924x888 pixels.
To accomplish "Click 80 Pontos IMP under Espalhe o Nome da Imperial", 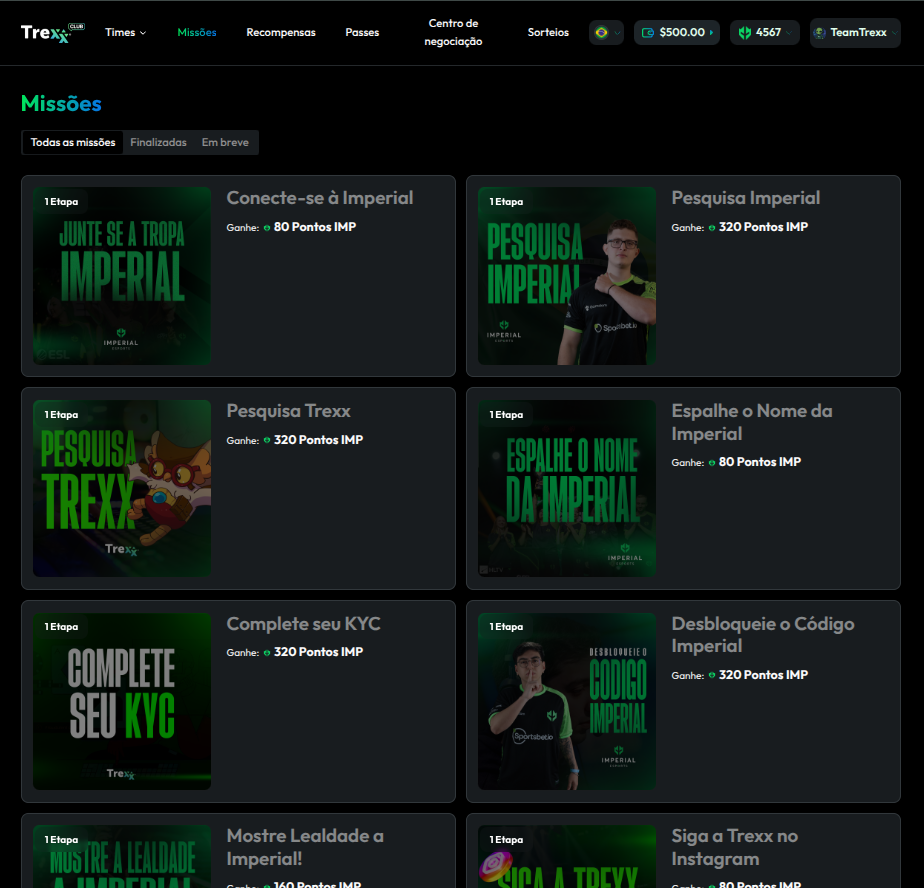I will [760, 462].
